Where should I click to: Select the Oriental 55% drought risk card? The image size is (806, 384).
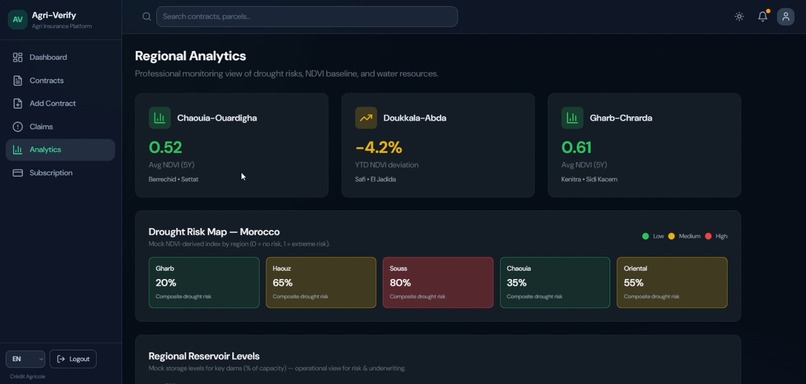click(x=672, y=282)
